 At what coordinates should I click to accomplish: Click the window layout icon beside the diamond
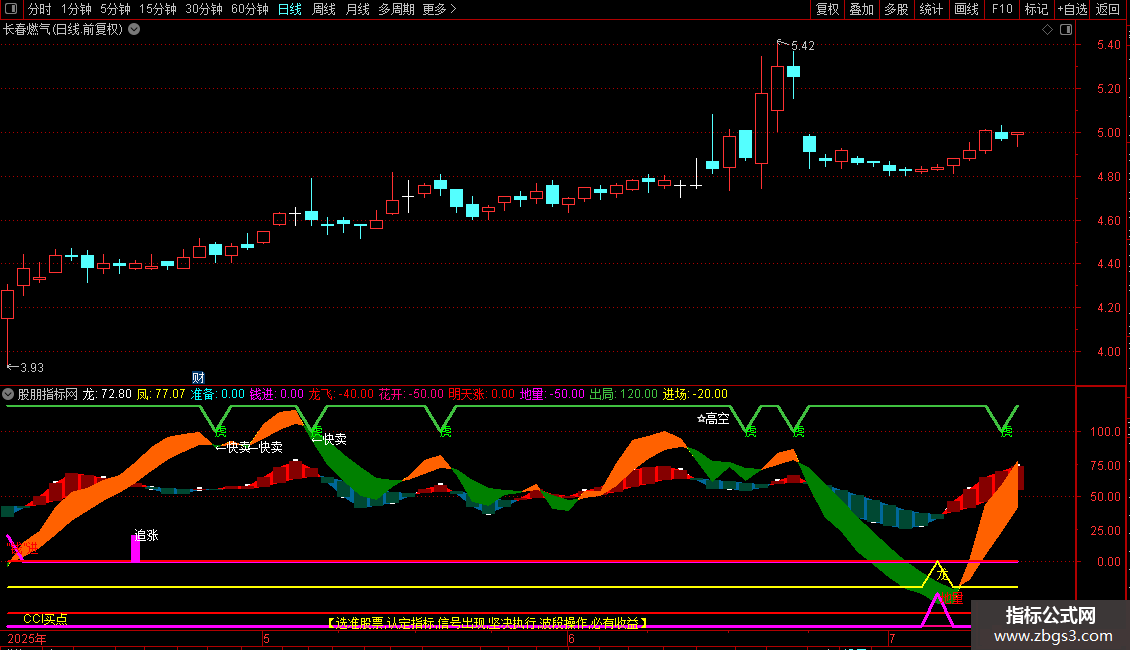1066,30
